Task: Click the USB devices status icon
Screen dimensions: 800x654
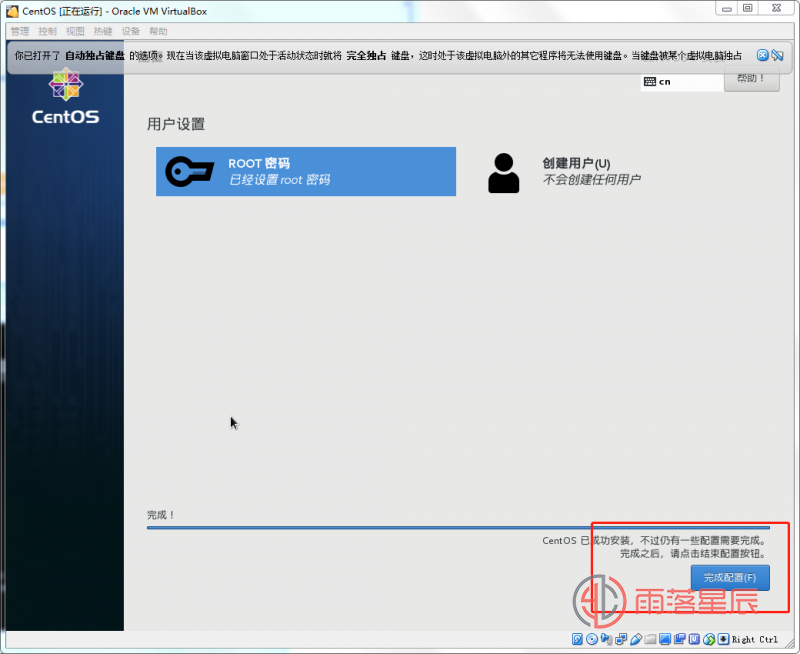Action: pos(636,639)
